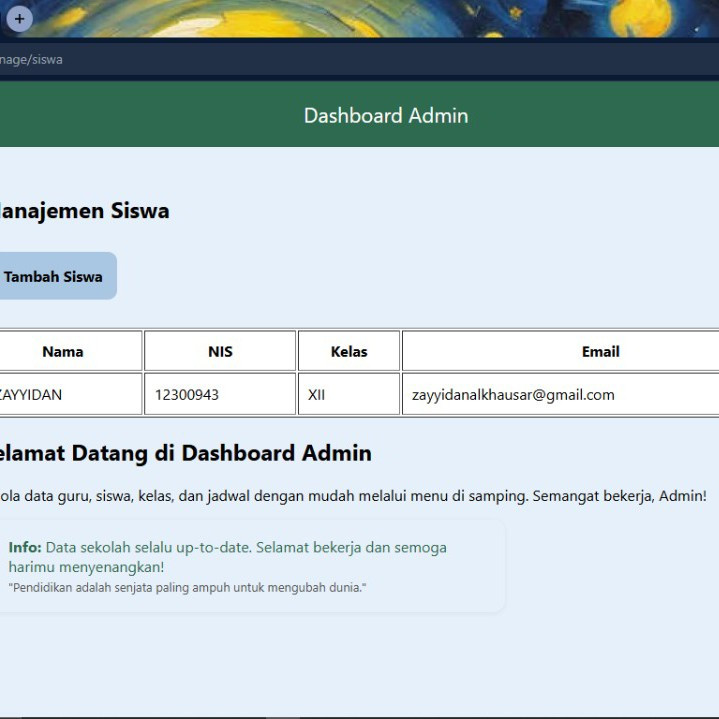Select the harimu menyenangkan info text

(x=86, y=567)
